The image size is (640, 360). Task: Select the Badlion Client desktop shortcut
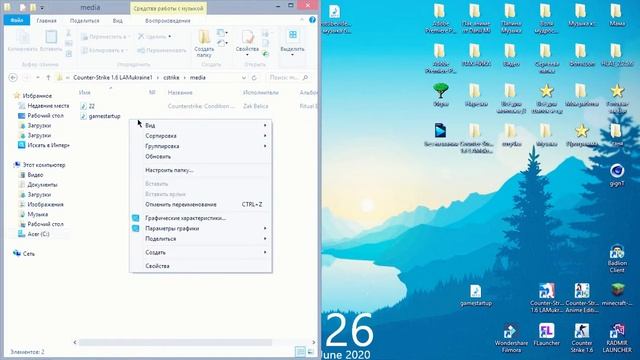point(617,259)
